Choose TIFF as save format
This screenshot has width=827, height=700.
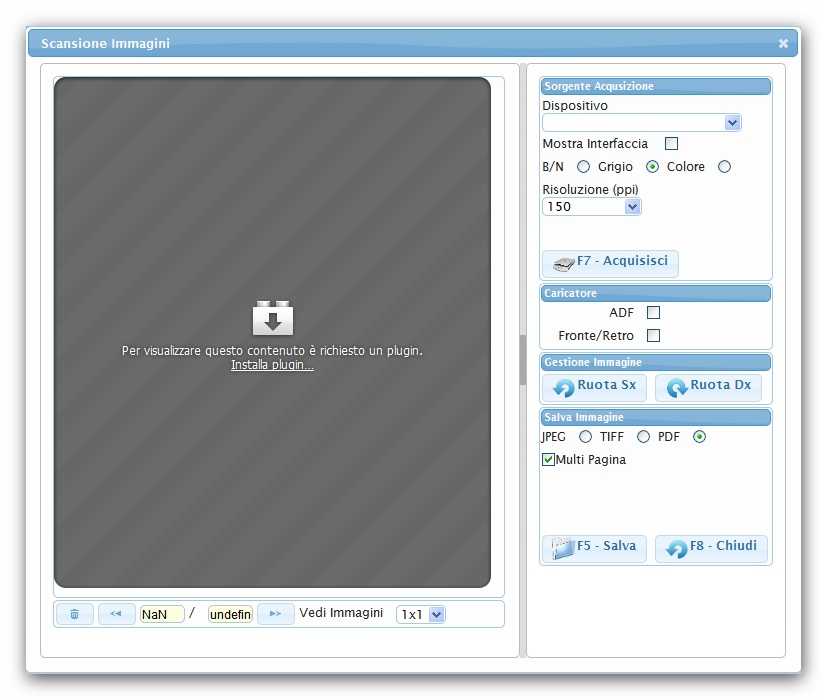[644, 437]
